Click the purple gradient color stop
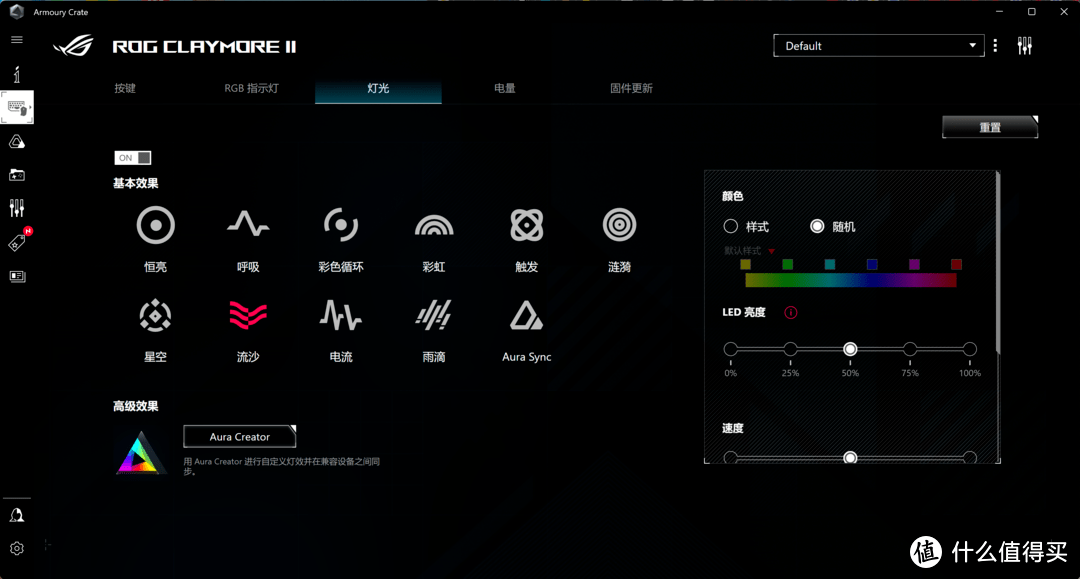This screenshot has width=1080, height=579. (914, 264)
